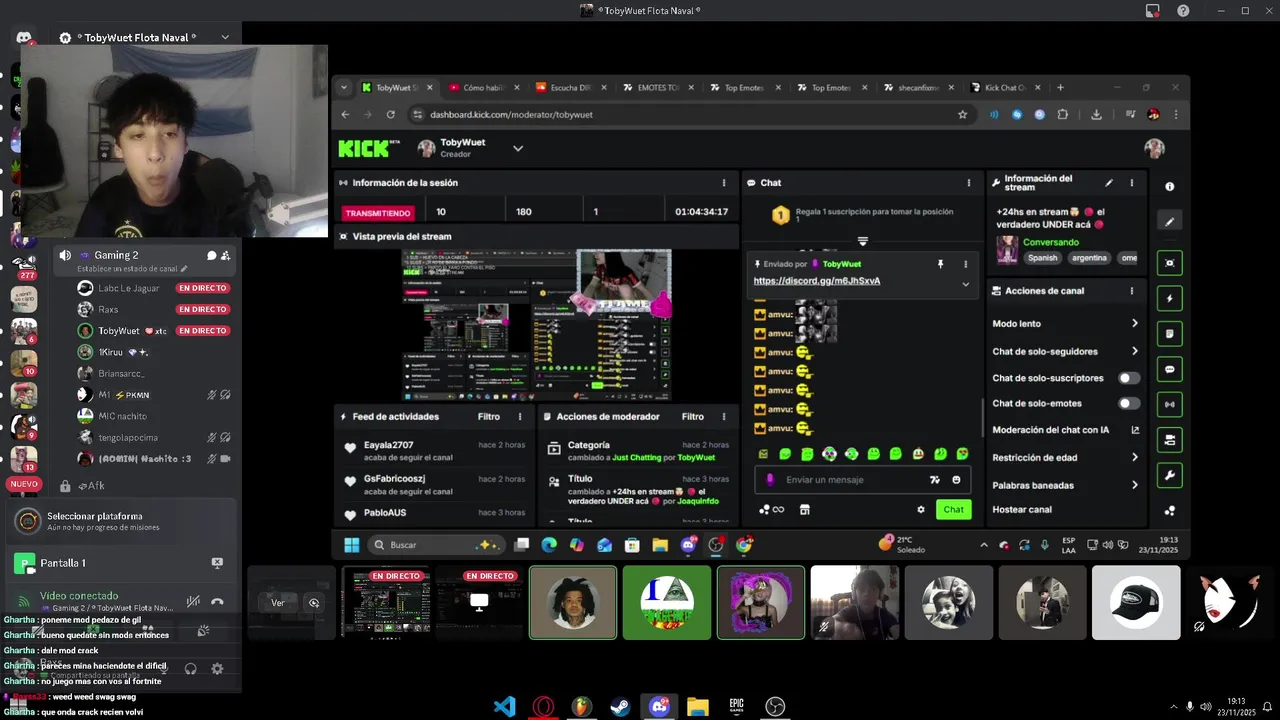Click the pin icon on the pinned message
This screenshot has width=1280, height=720.
click(x=940, y=264)
